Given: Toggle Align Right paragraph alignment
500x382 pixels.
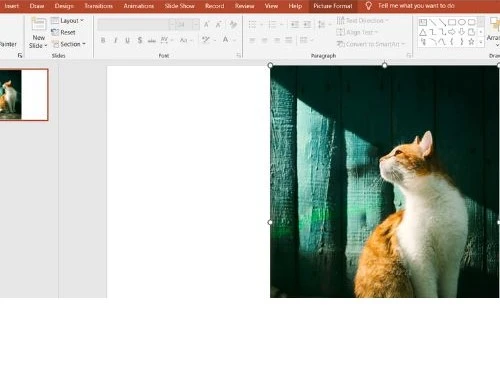Looking at the screenshot, I should (277, 40).
